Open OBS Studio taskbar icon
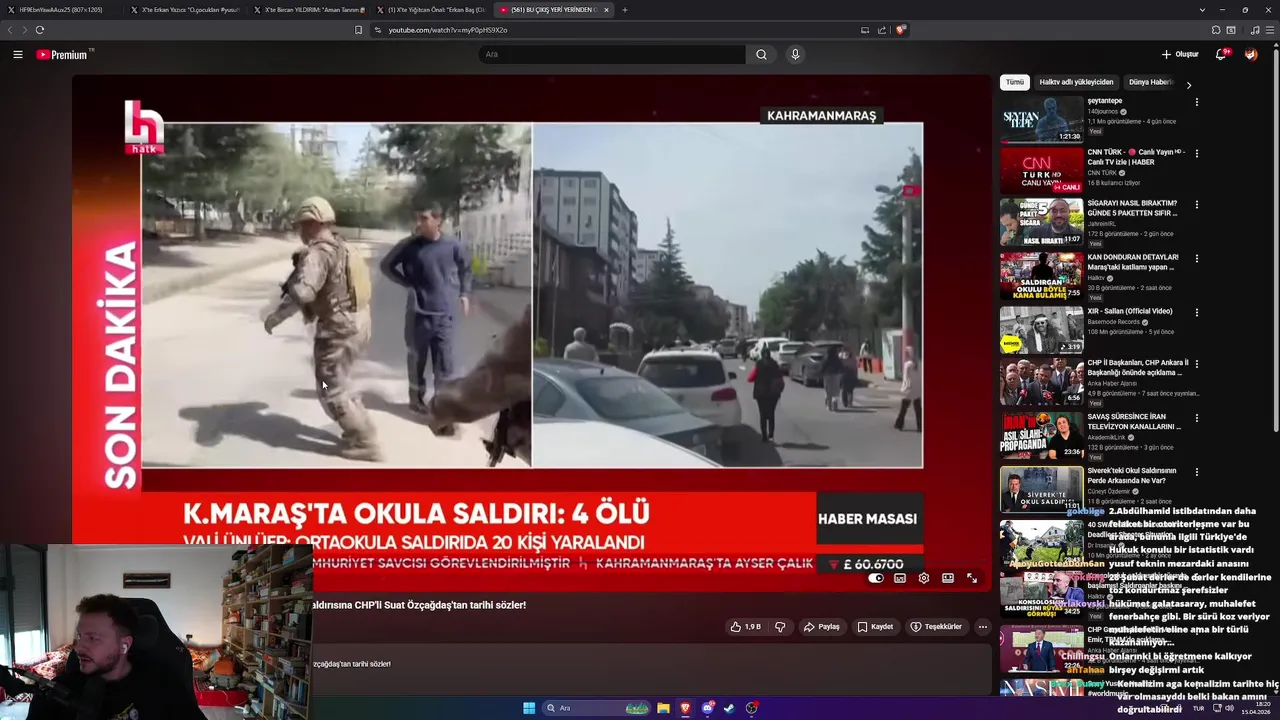Viewport: 1280px width, 720px height. (751, 708)
